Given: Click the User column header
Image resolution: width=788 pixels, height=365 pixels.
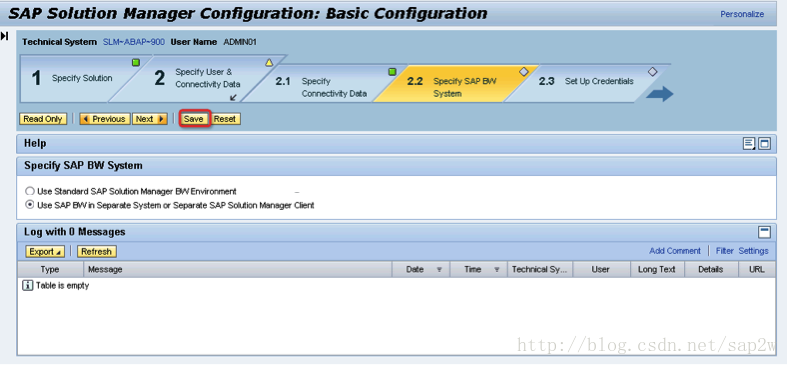Looking at the screenshot, I should (601, 269).
